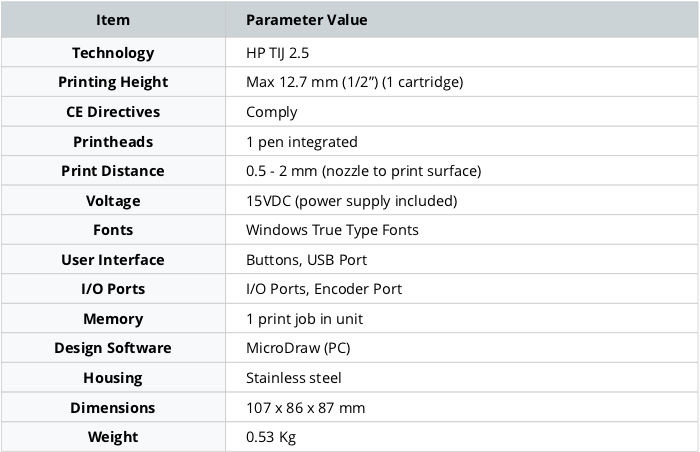Viewport: 700px width, 452px height.
Task: Select the Printing Height label
Action: tap(113, 82)
